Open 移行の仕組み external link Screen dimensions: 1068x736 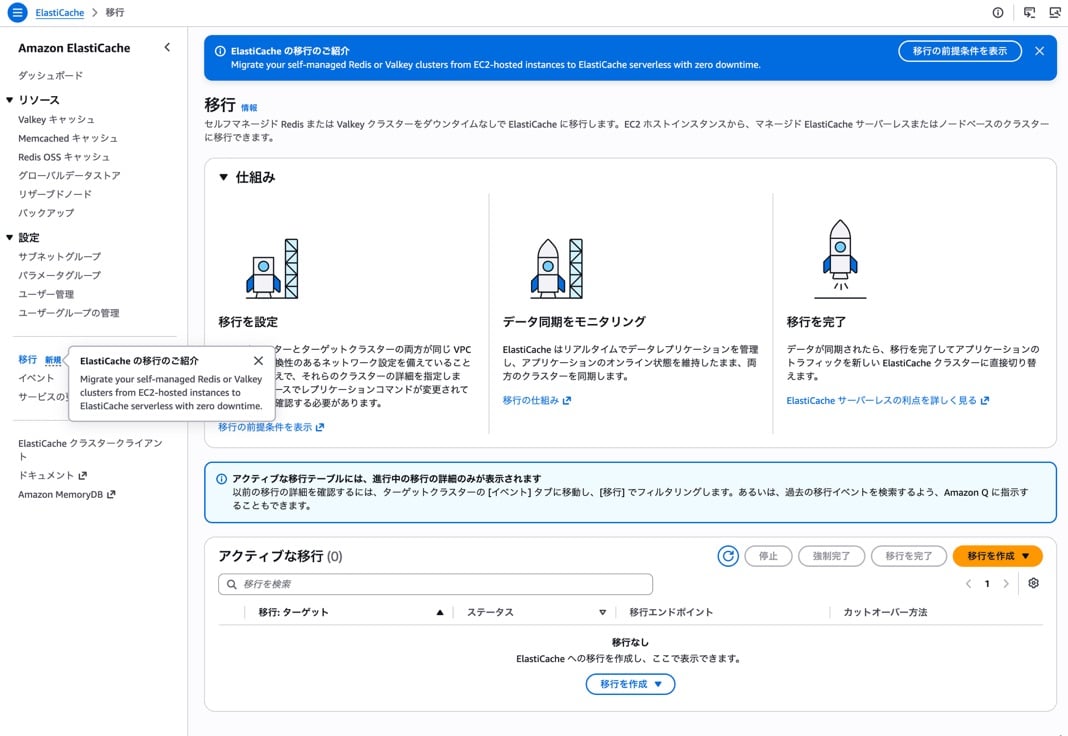tap(537, 401)
